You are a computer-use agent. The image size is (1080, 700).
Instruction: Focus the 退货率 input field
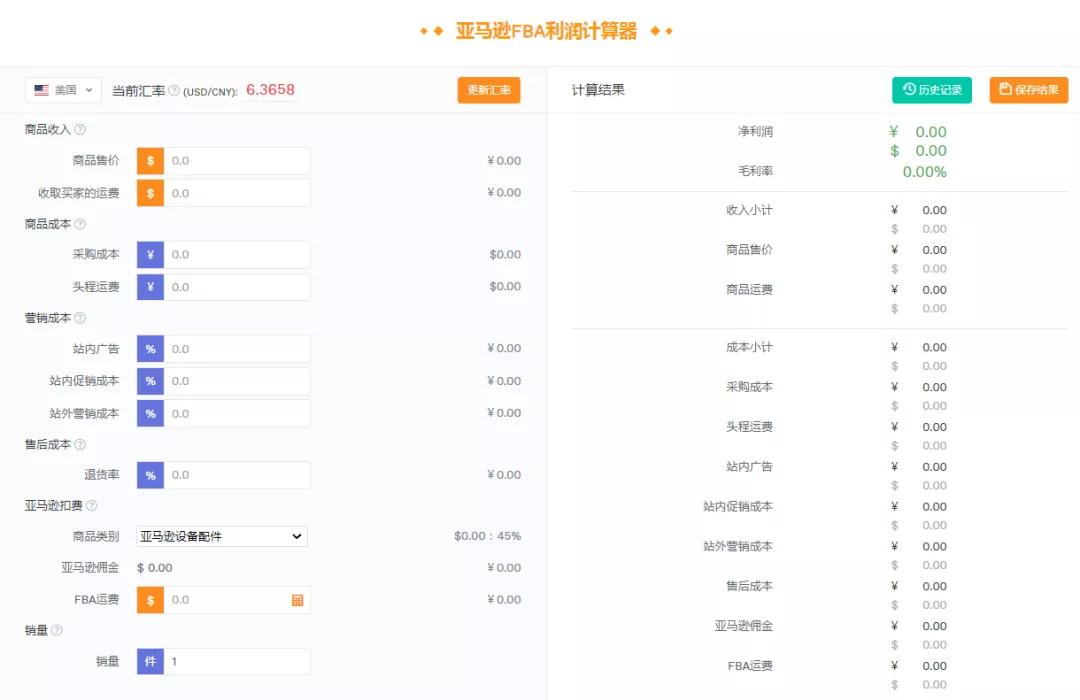236,475
